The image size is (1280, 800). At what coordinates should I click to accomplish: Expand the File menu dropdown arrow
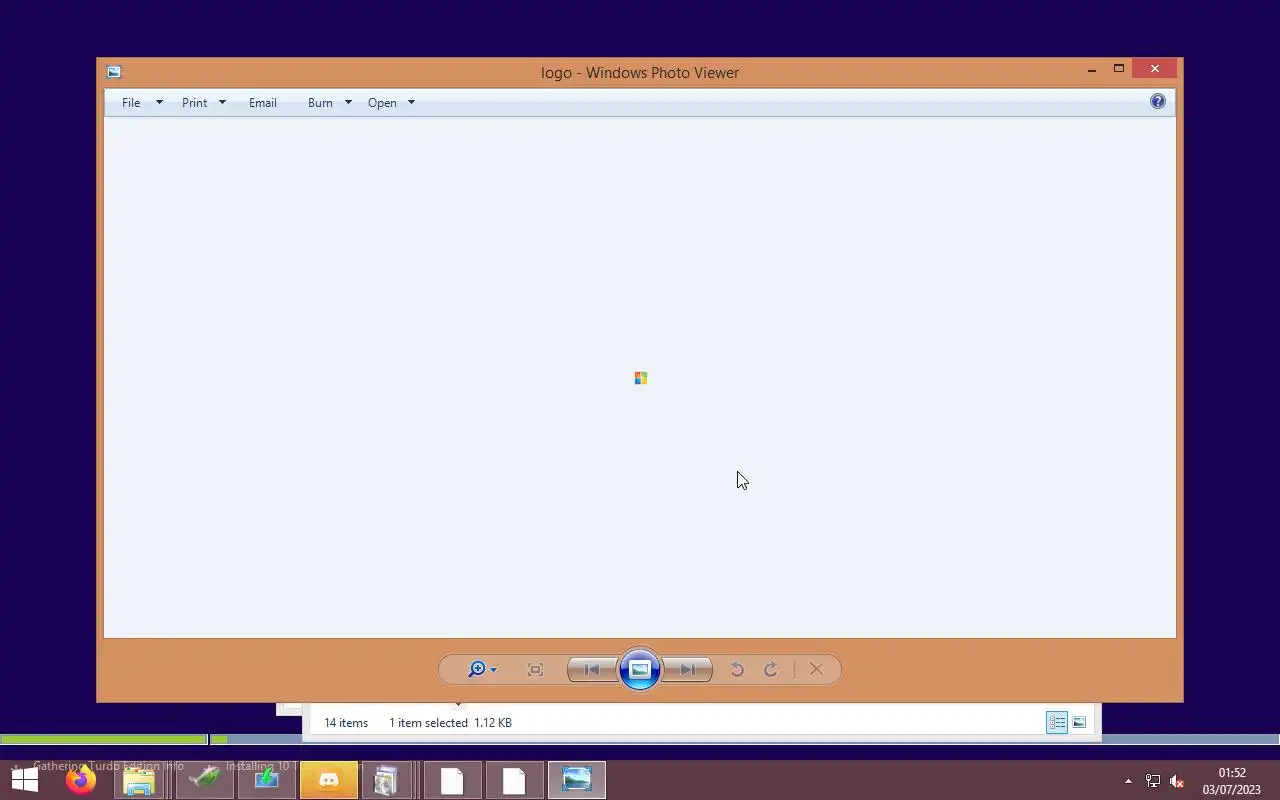(158, 103)
